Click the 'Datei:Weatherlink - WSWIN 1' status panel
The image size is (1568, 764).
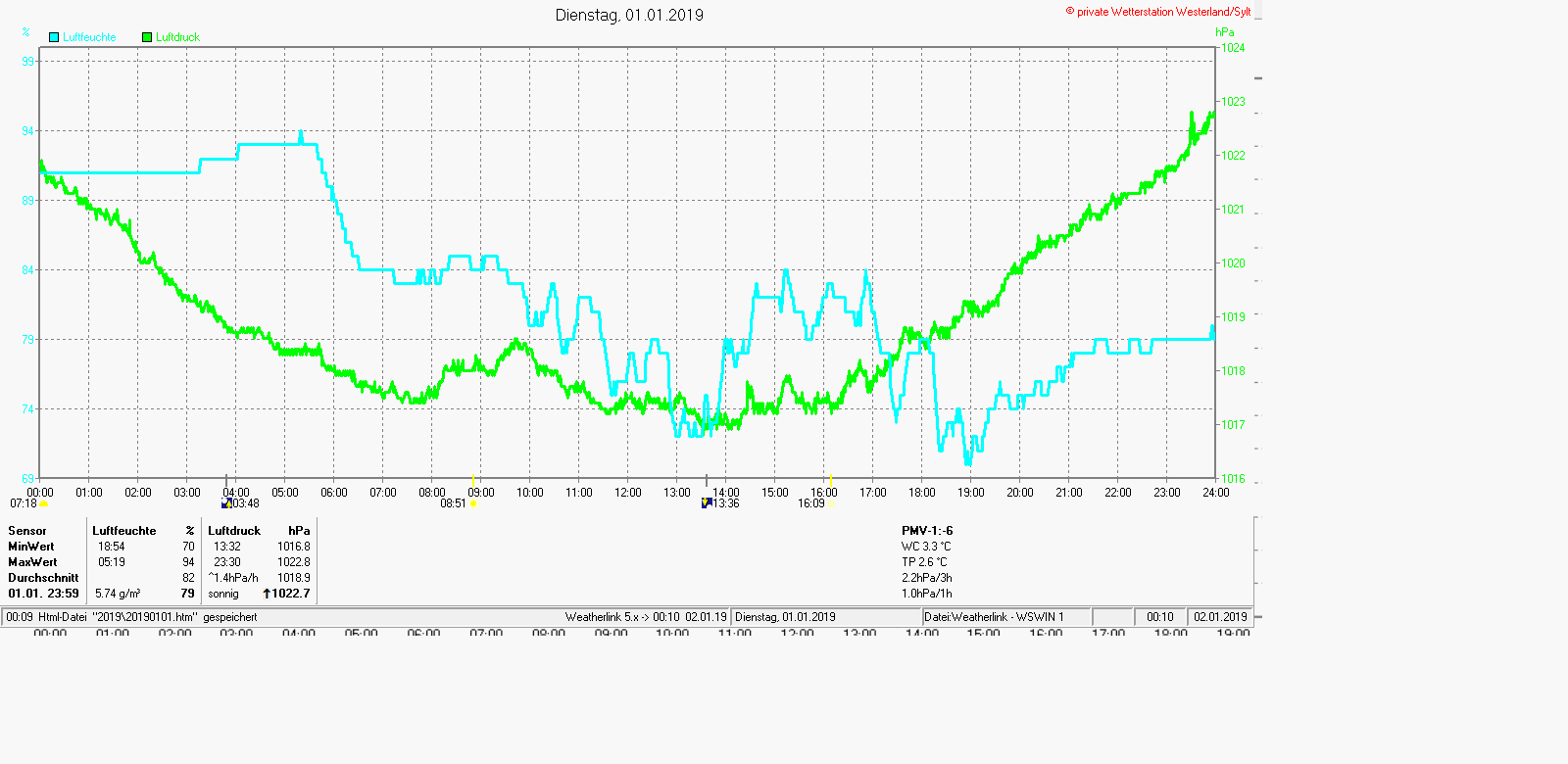tap(1006, 617)
